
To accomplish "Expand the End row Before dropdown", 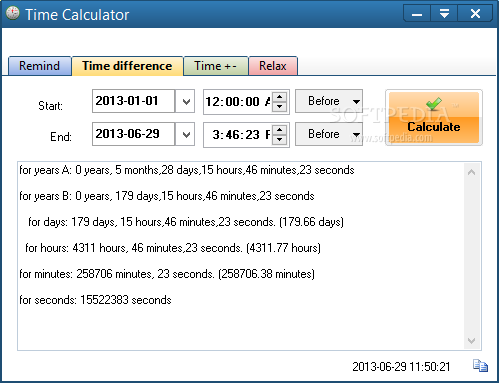I will 329,134.
